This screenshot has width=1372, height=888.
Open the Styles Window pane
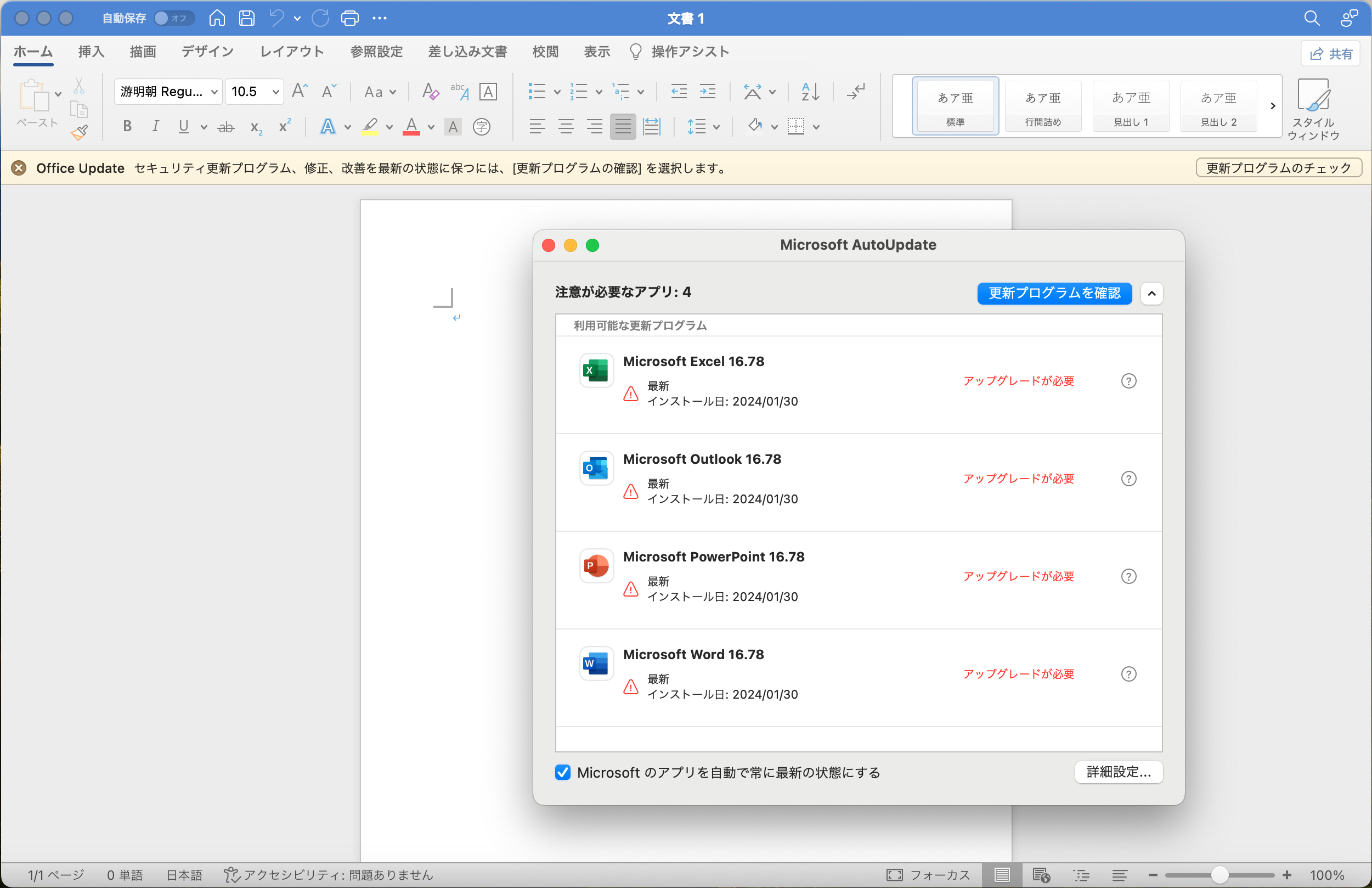coord(1313,109)
